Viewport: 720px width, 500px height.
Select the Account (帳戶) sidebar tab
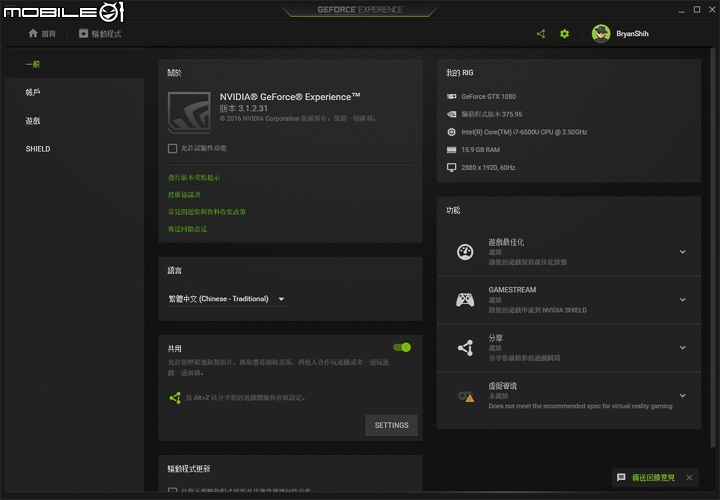coord(74,92)
